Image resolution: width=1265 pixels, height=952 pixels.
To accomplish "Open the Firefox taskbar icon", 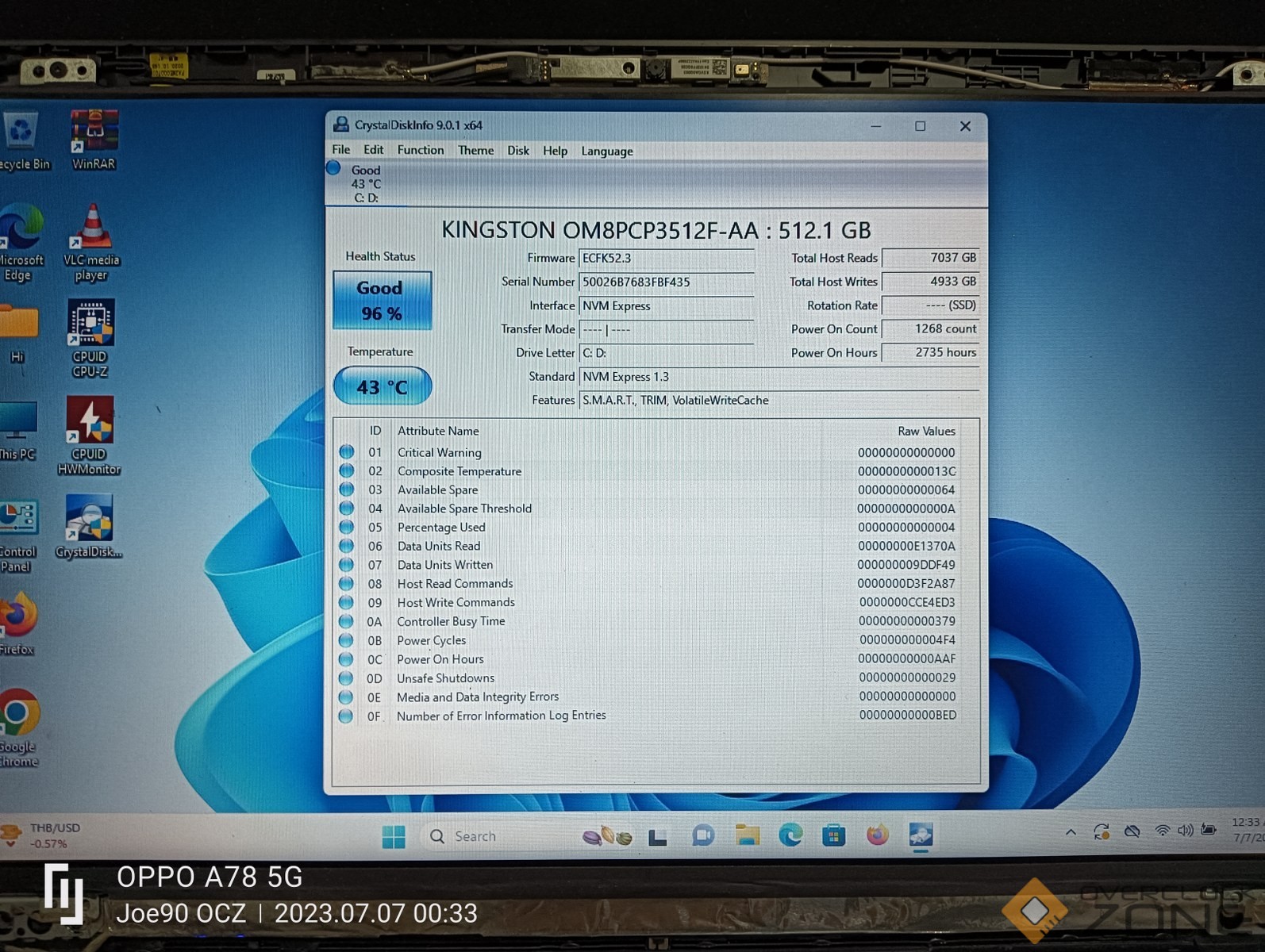I will pyautogui.click(x=877, y=835).
